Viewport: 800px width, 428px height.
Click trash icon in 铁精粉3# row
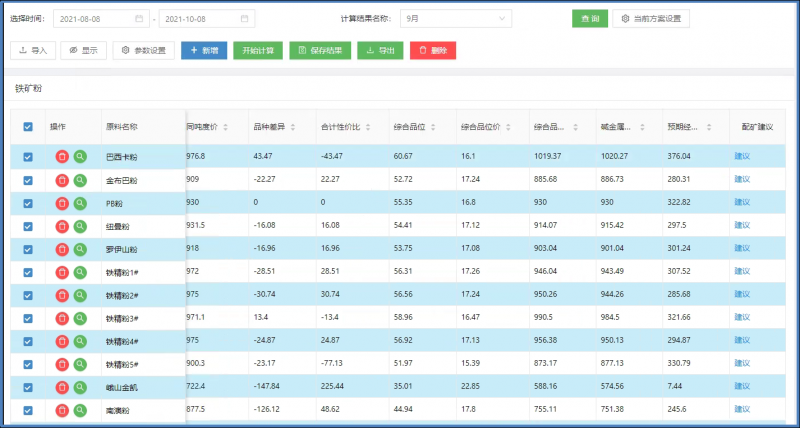[x=62, y=318]
